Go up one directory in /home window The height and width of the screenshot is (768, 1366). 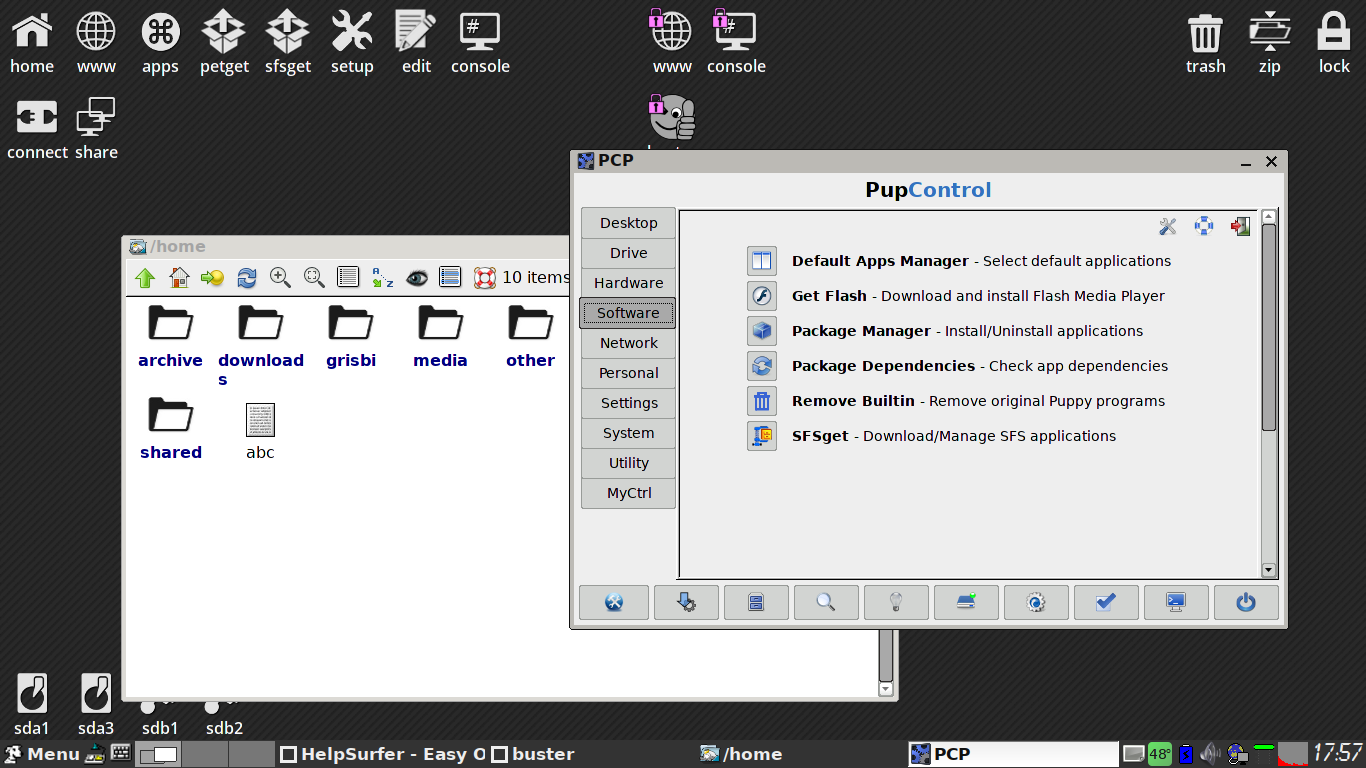(145, 278)
